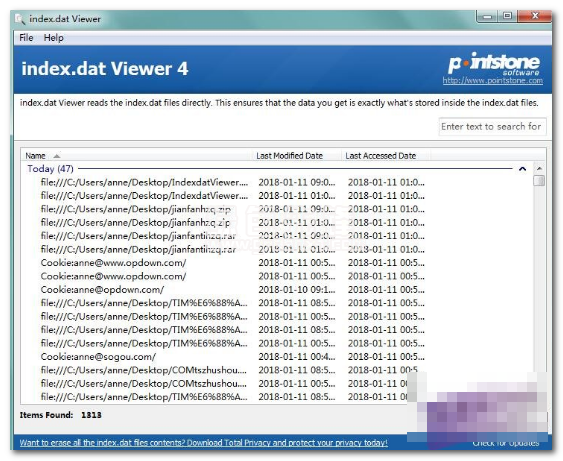
Task: Open the File menu
Action: click(x=26, y=38)
